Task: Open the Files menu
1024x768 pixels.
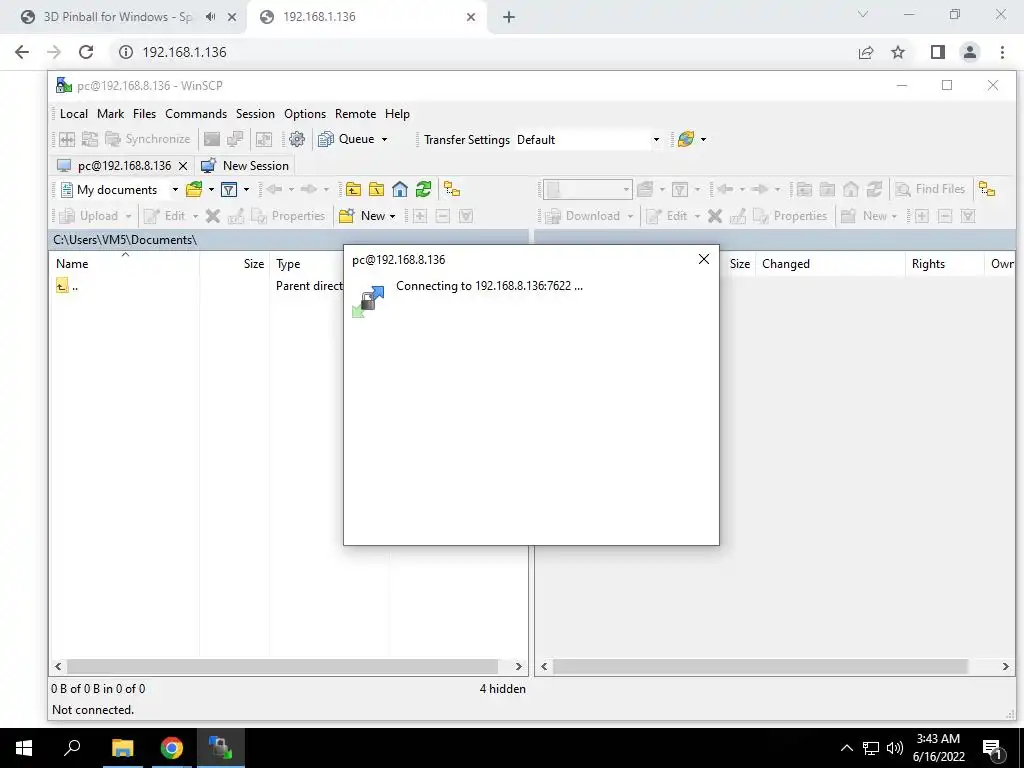Action: (144, 114)
